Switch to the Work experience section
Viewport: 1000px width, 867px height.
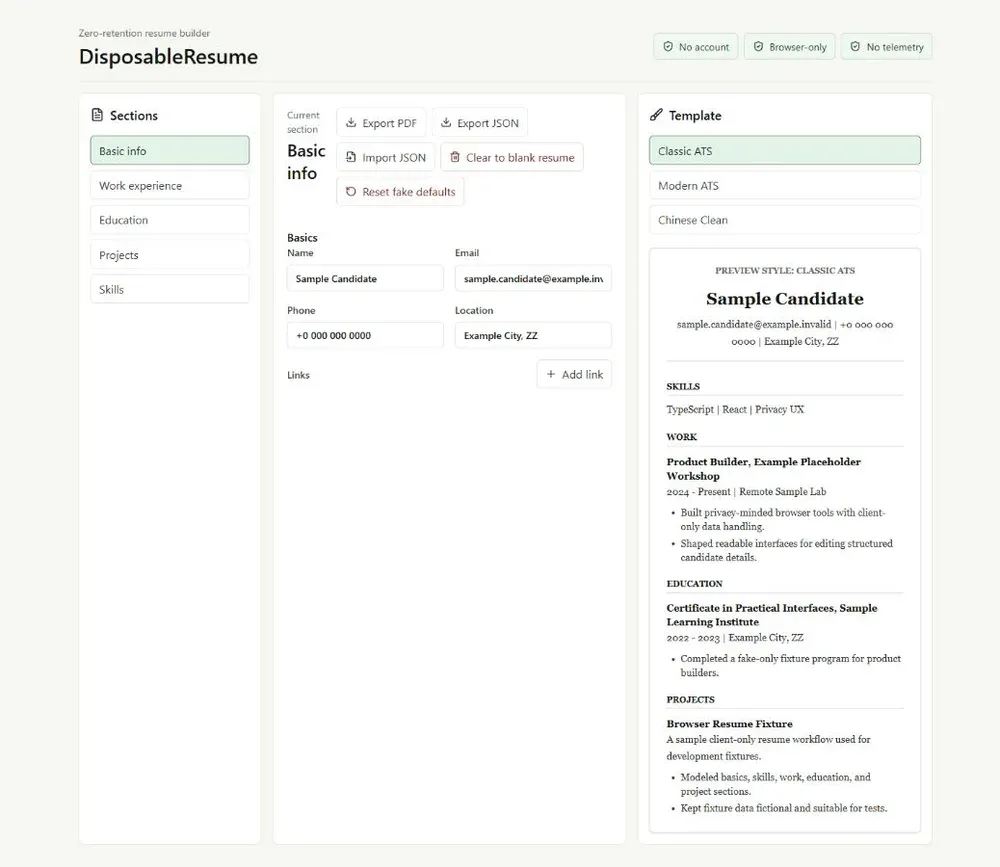[x=170, y=186]
